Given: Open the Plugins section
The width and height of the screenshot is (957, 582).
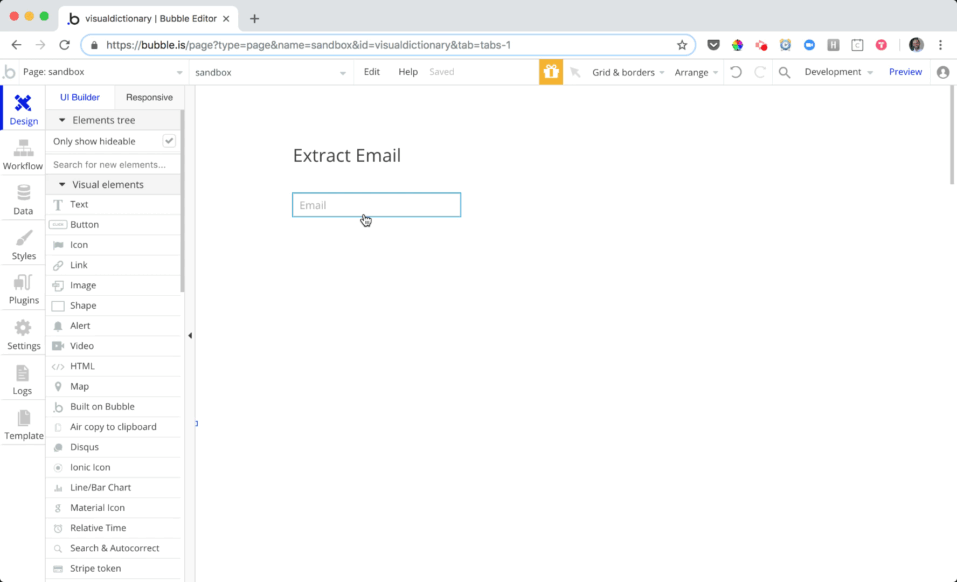Looking at the screenshot, I should (23, 289).
